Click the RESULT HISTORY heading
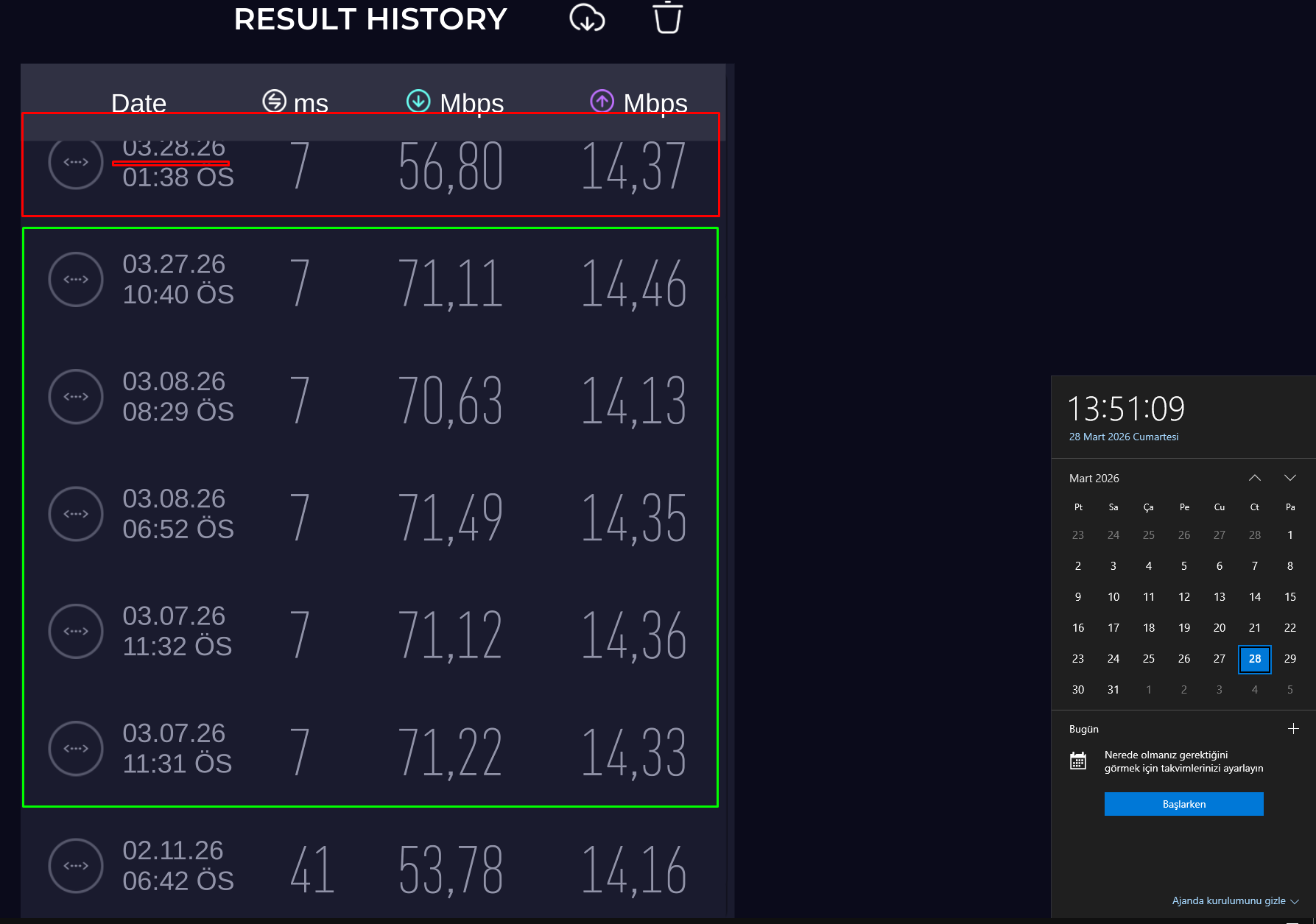The image size is (1316, 924). tap(370, 19)
